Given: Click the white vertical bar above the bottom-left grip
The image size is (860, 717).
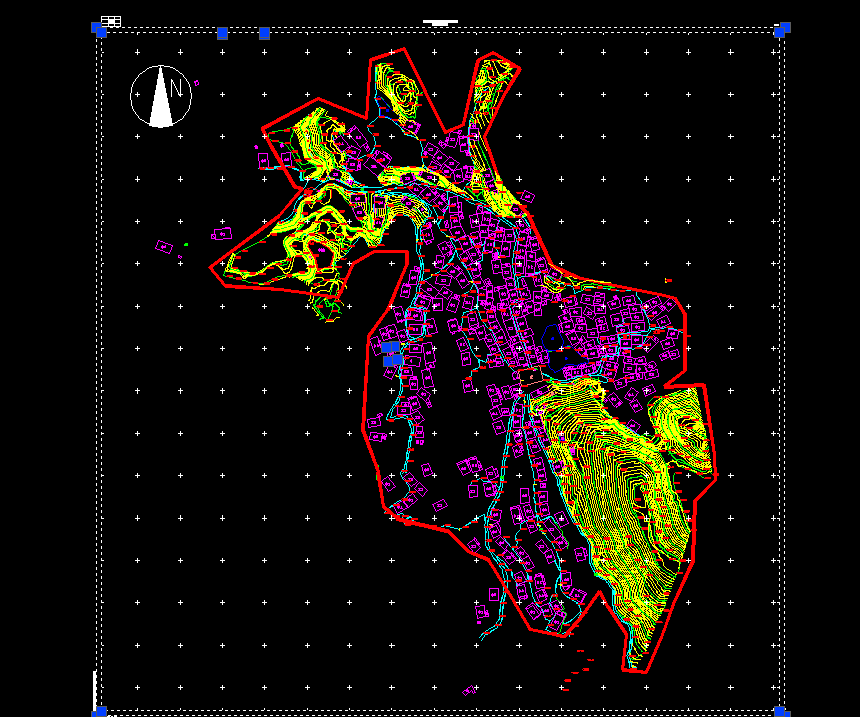Looking at the screenshot, I should tap(95, 688).
